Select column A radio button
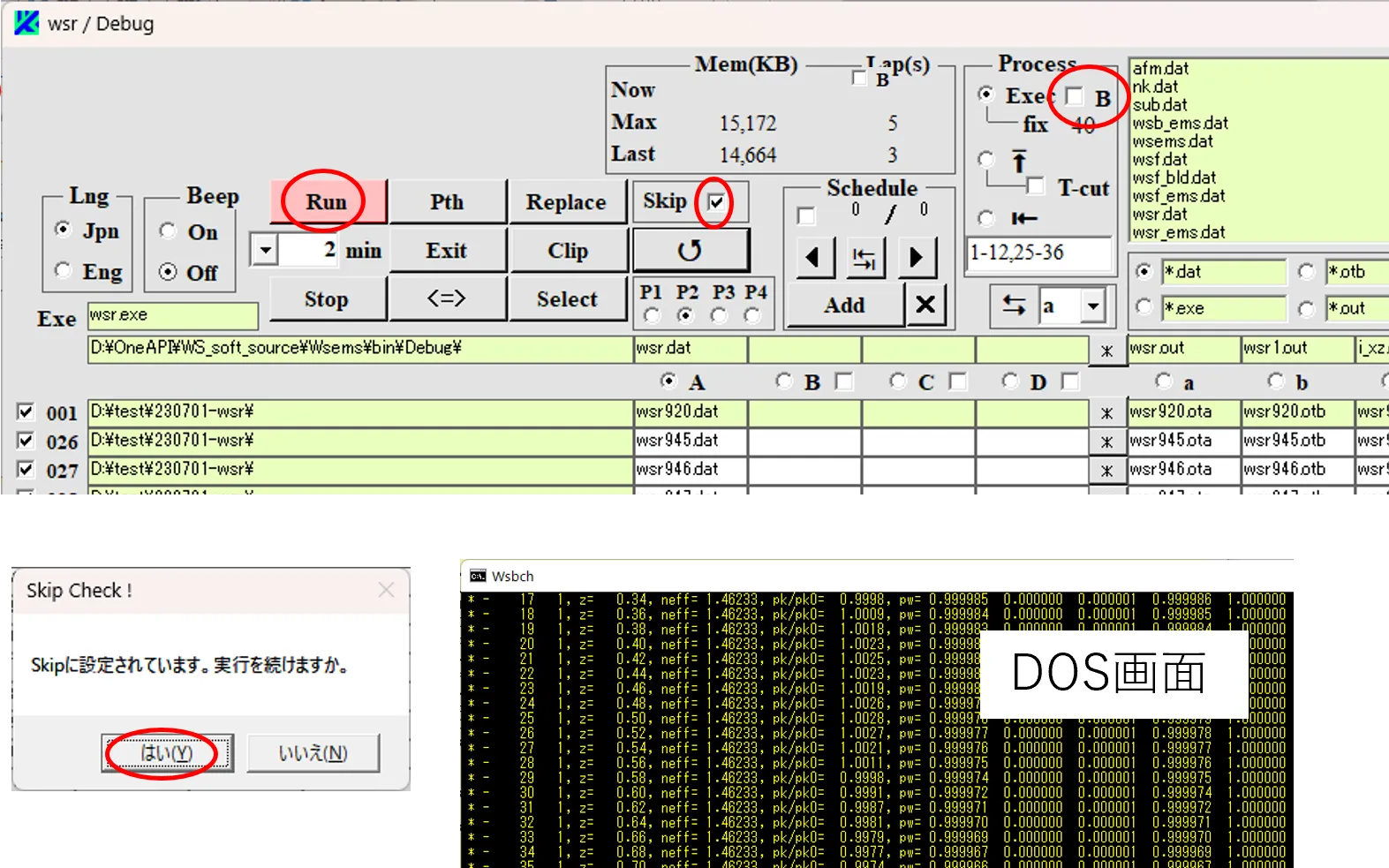The width and height of the screenshot is (1389, 868). pyautogui.click(x=668, y=381)
